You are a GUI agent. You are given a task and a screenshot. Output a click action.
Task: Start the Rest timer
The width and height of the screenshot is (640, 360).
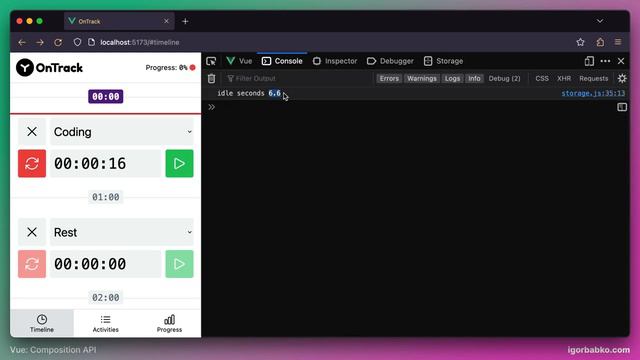click(x=179, y=264)
